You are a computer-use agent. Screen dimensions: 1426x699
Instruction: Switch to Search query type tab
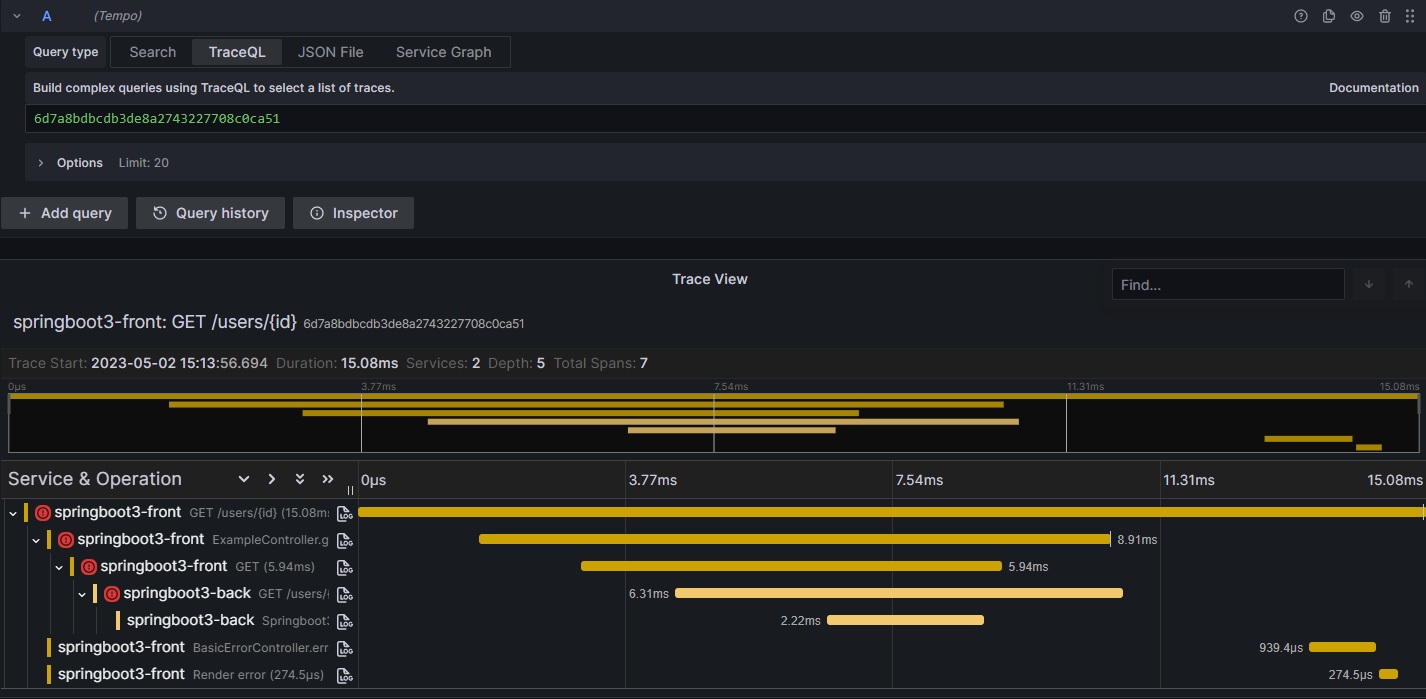tap(153, 52)
